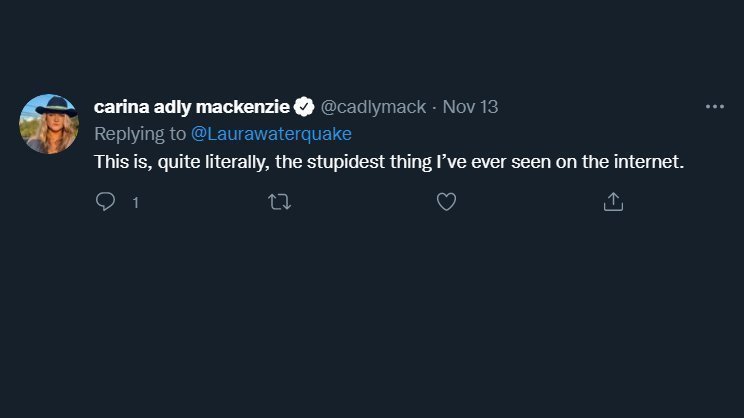Open the tweet via Nov 13 timestamp
The height and width of the screenshot is (418, 744).
point(470,107)
